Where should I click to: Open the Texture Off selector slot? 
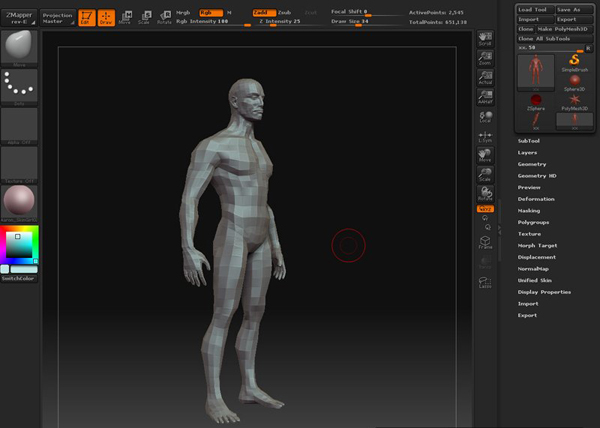click(x=19, y=165)
